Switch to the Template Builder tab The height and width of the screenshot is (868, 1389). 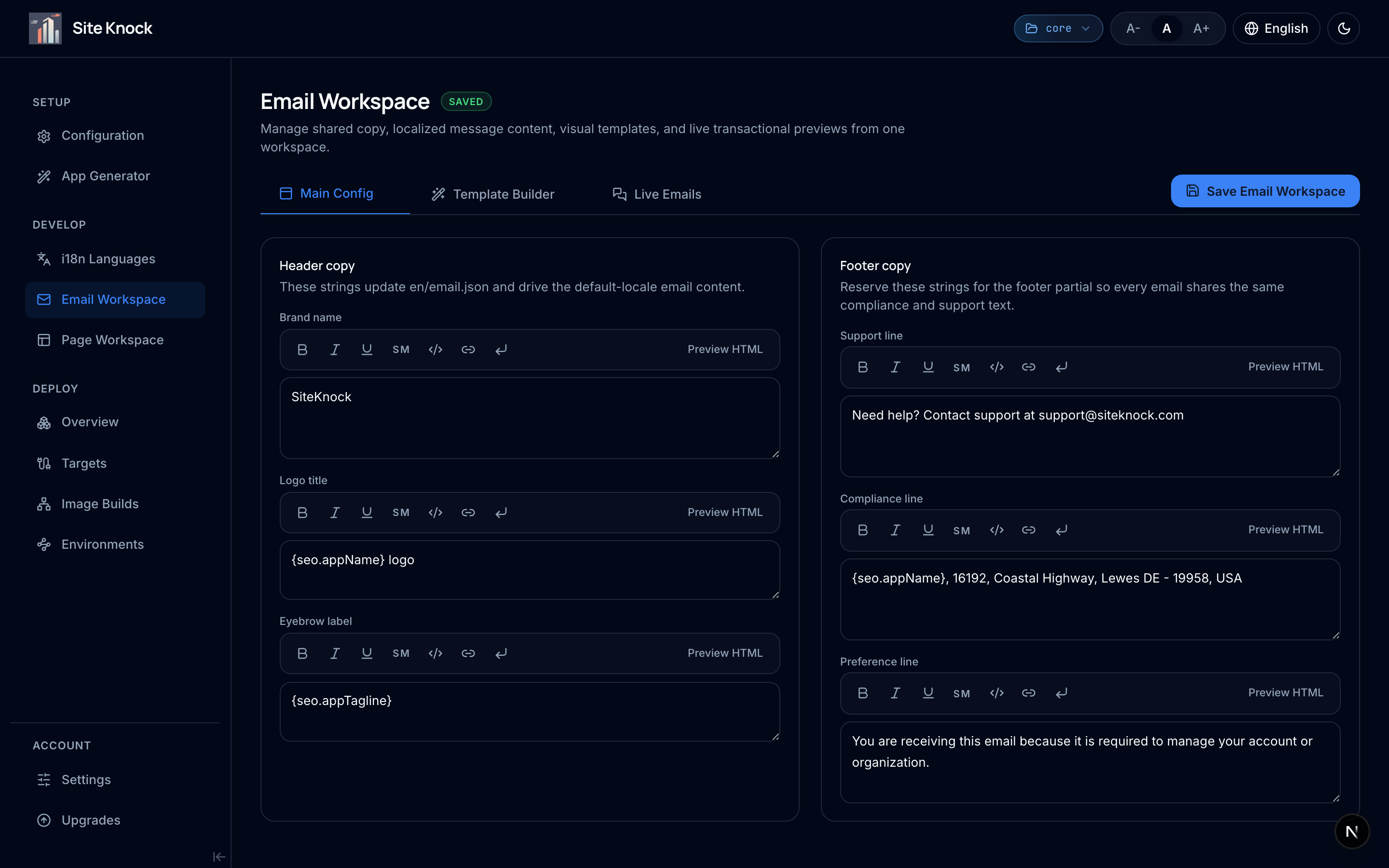[492, 194]
